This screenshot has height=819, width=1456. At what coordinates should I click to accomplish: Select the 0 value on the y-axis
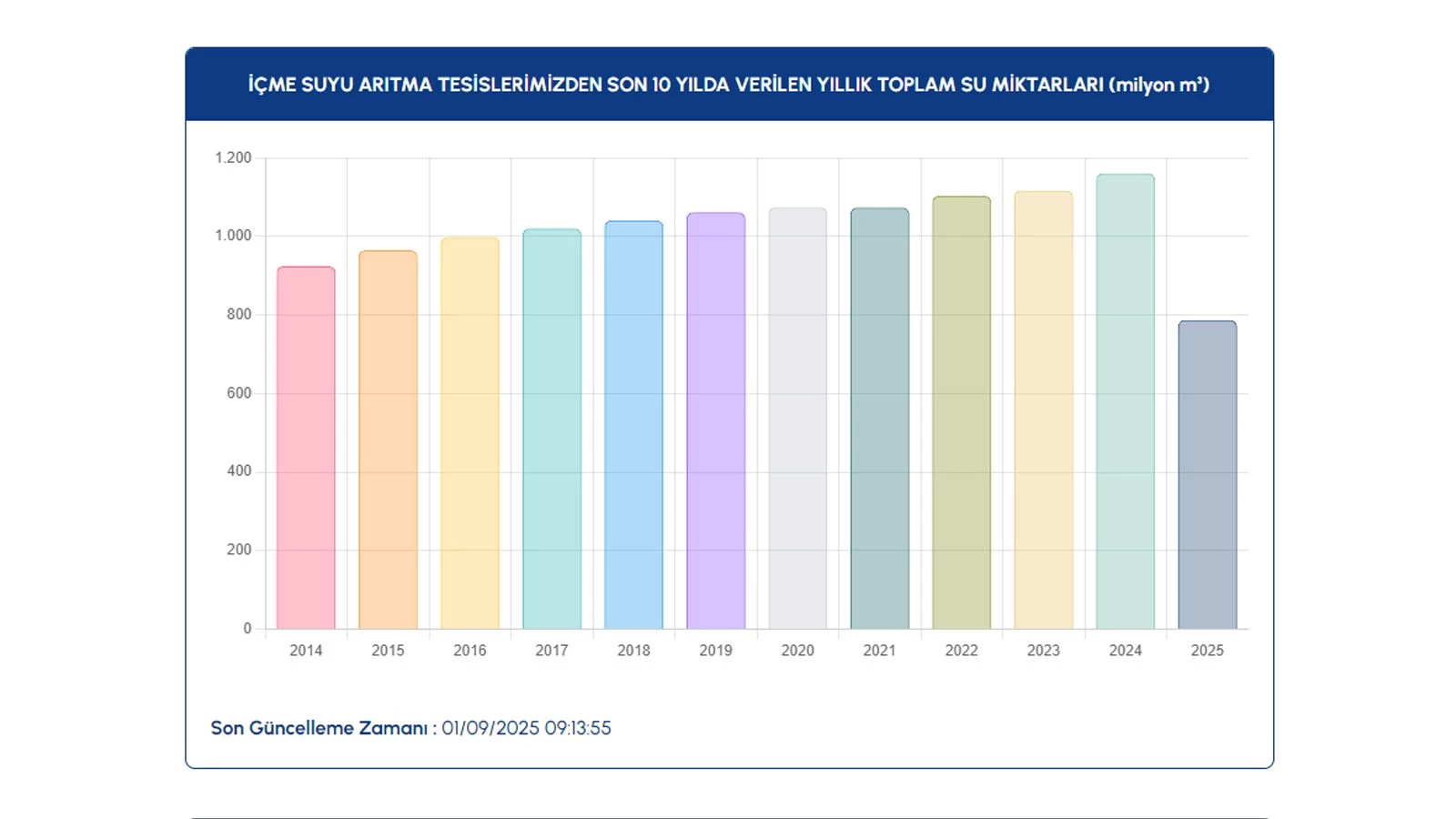[247, 628]
